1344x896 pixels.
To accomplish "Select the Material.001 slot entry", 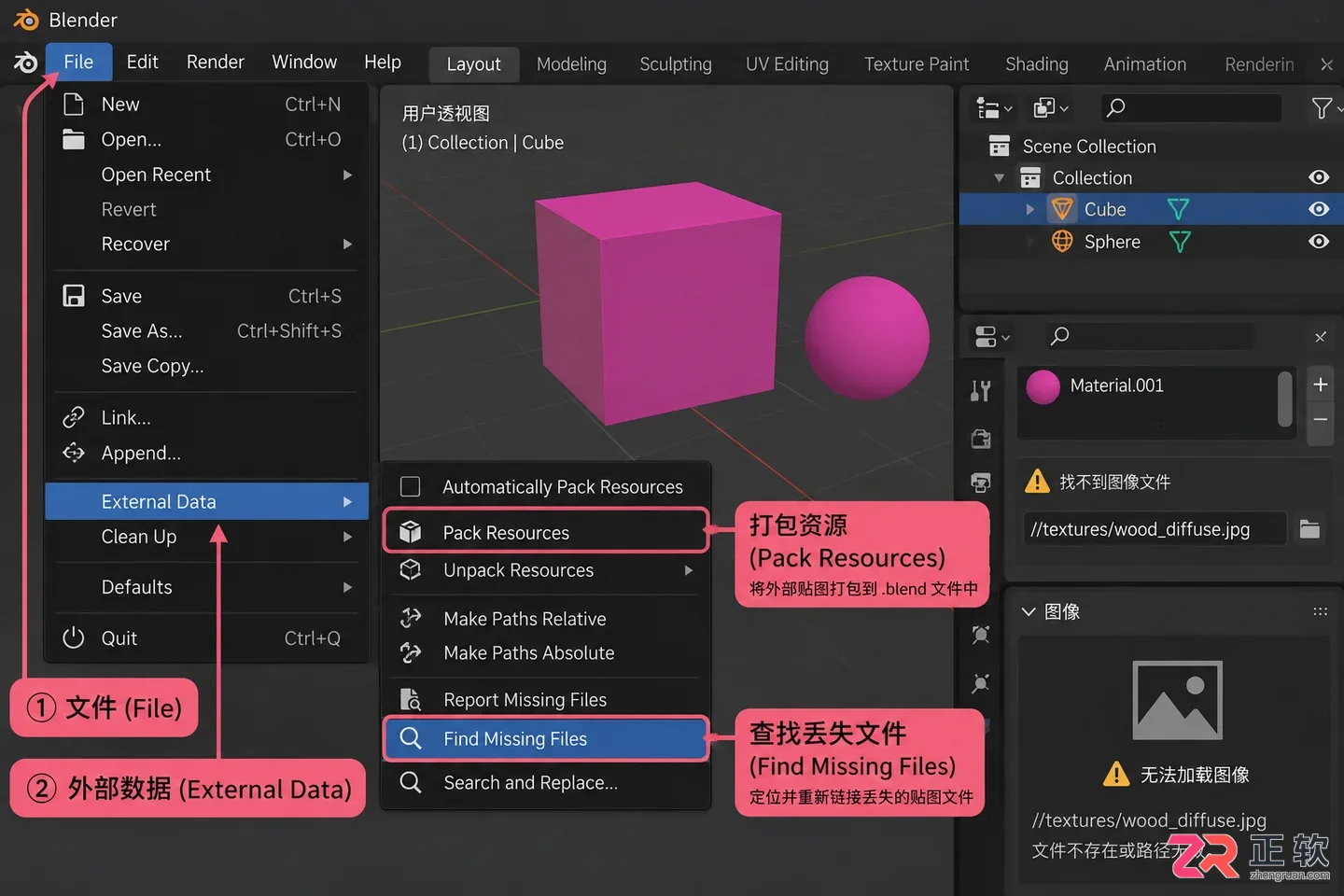I will pos(1147,386).
